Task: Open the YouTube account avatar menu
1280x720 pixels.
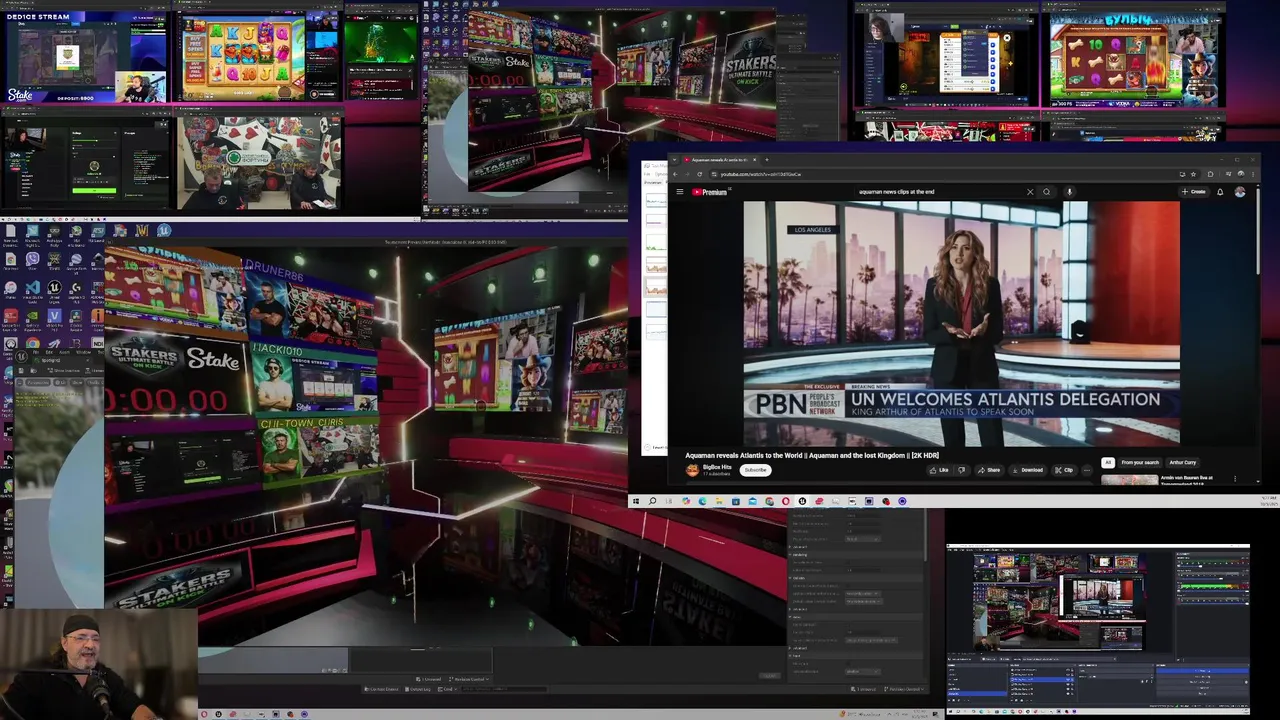Action: [1240, 192]
